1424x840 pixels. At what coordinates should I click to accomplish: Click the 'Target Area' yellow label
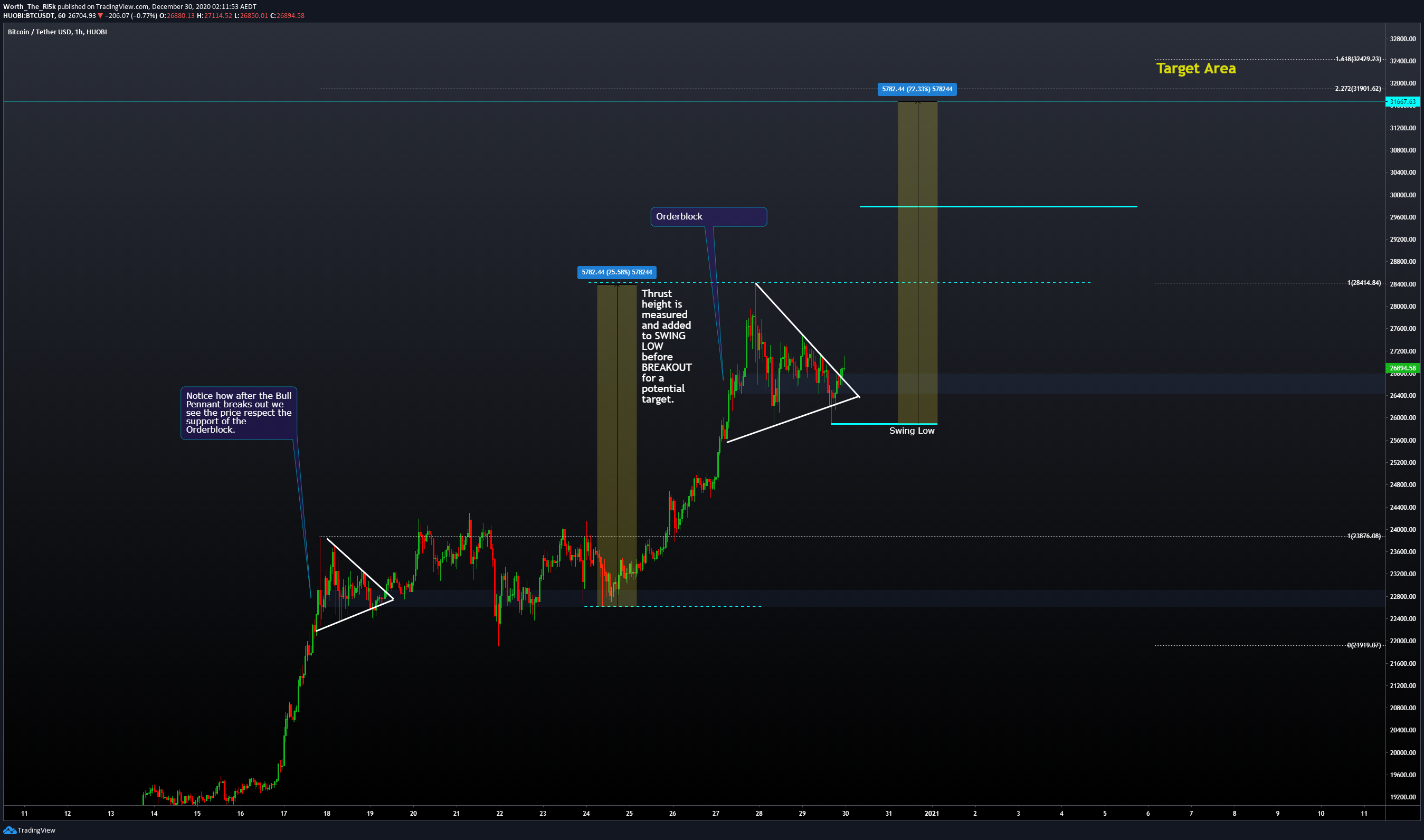[1196, 69]
